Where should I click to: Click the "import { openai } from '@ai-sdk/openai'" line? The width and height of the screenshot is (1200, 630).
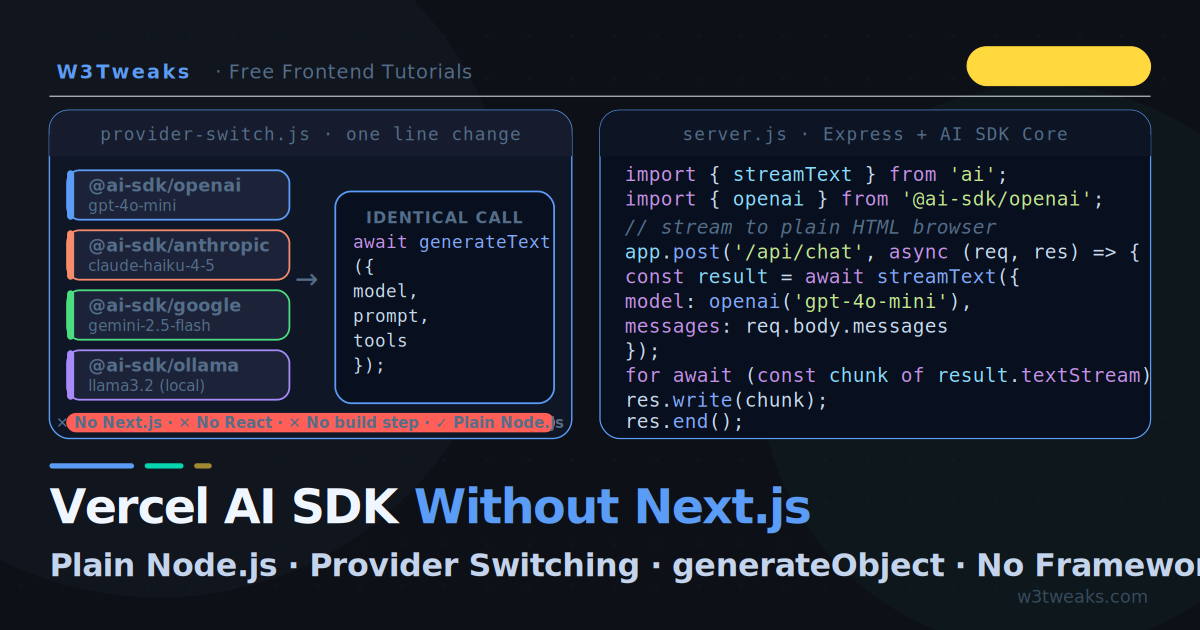[864, 200]
